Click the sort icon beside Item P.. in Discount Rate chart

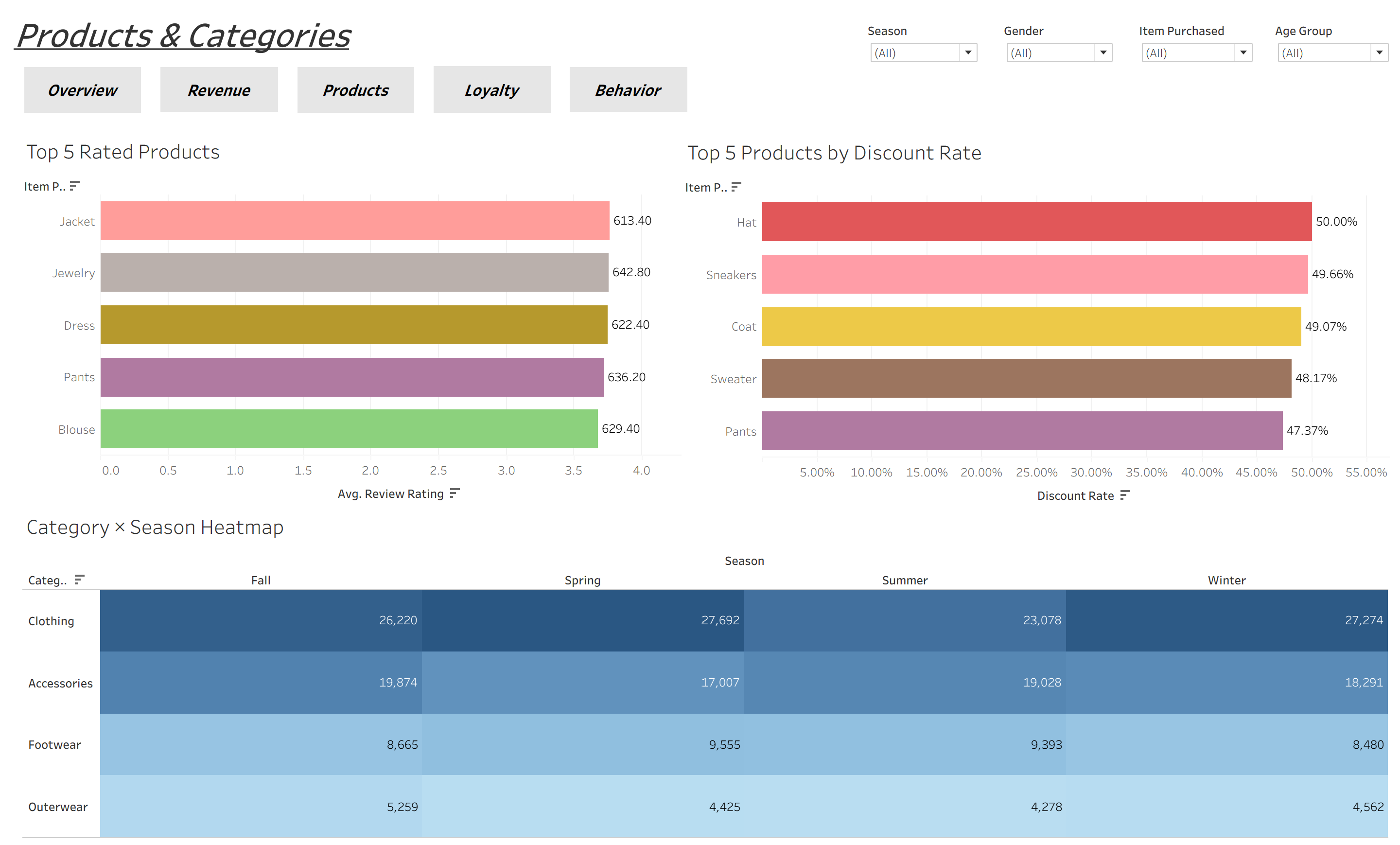click(x=736, y=187)
